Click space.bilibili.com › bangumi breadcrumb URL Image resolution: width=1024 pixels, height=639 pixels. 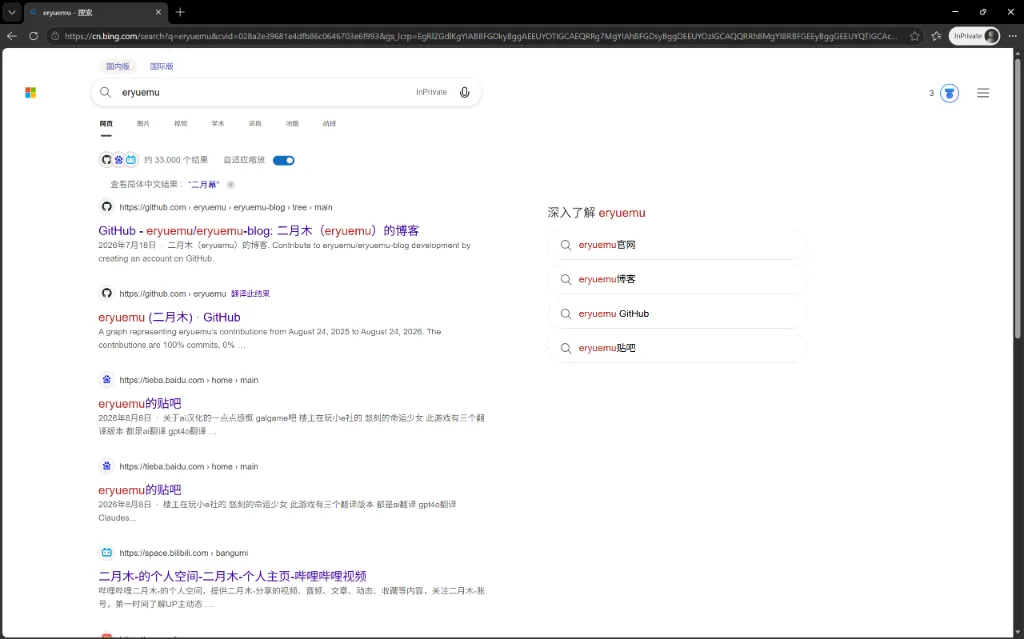click(x=184, y=553)
